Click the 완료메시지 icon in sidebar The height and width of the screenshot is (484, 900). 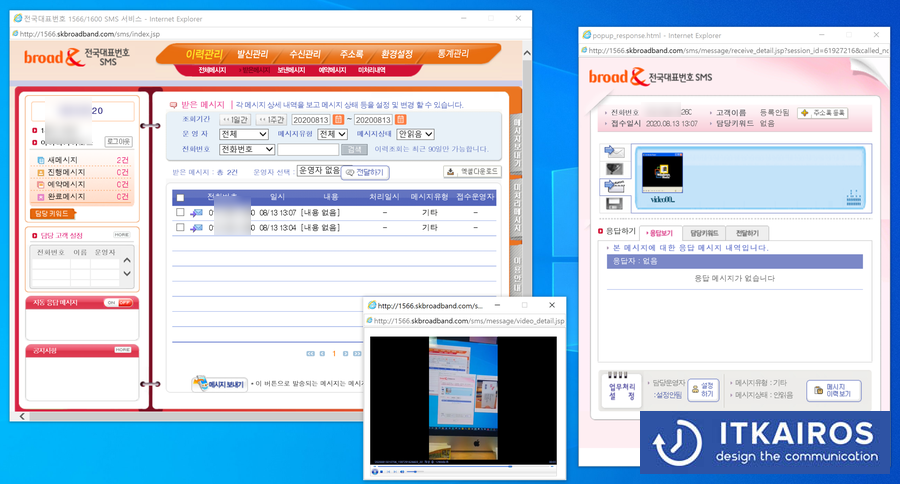pyautogui.click(x=41, y=196)
